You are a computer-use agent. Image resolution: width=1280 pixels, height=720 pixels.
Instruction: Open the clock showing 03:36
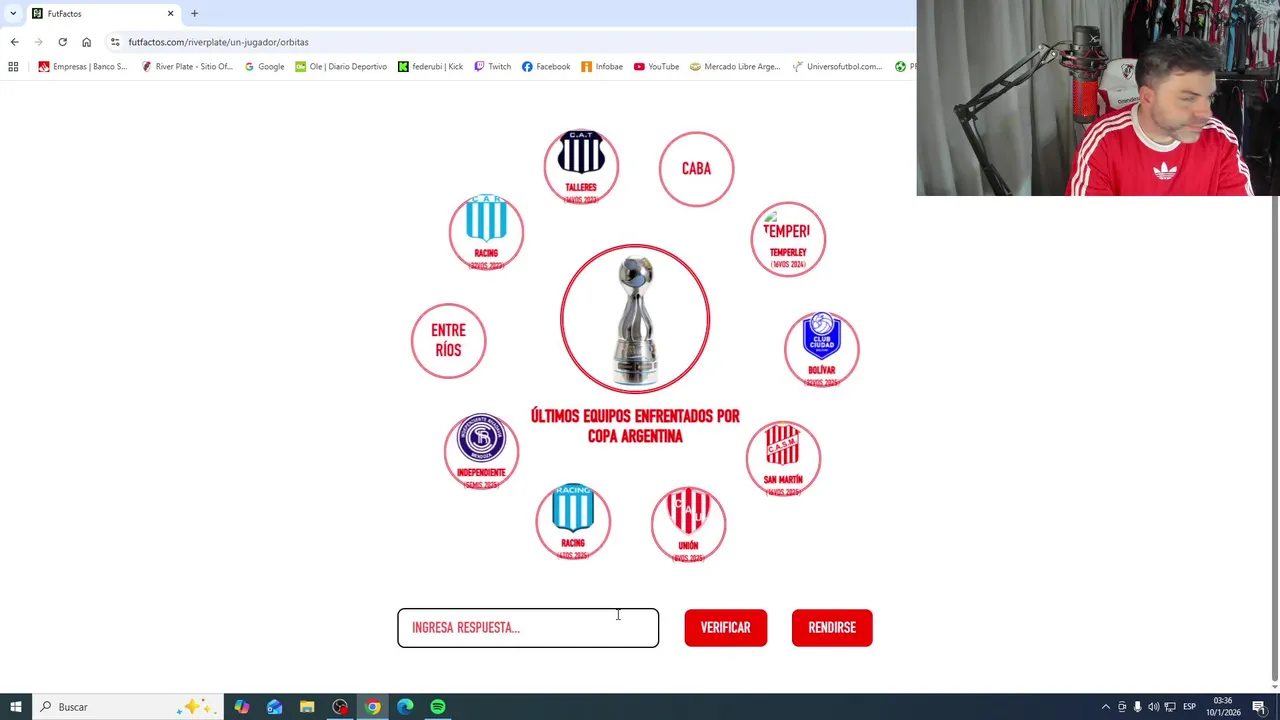(x=1223, y=707)
